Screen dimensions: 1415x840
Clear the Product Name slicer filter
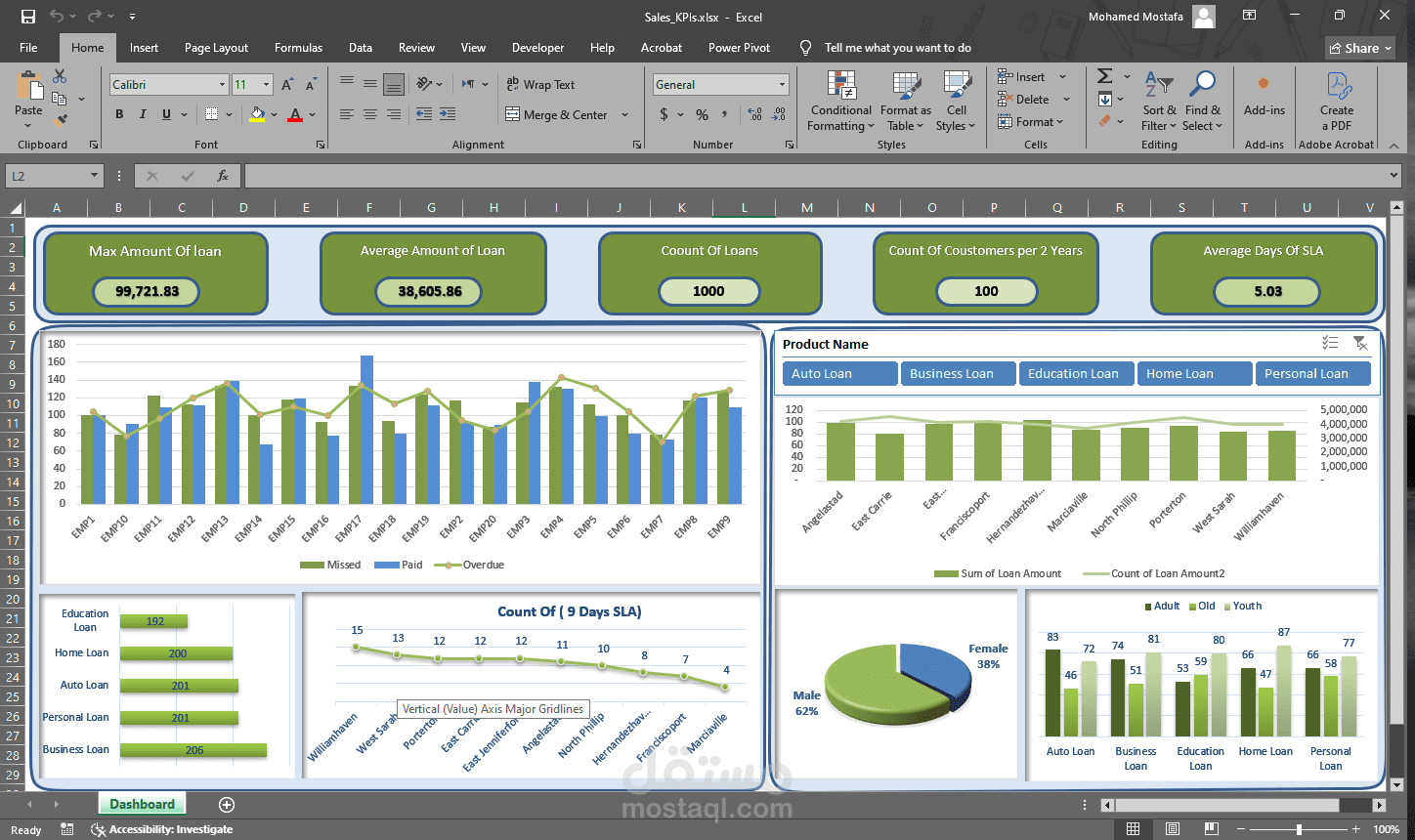coord(1360,343)
